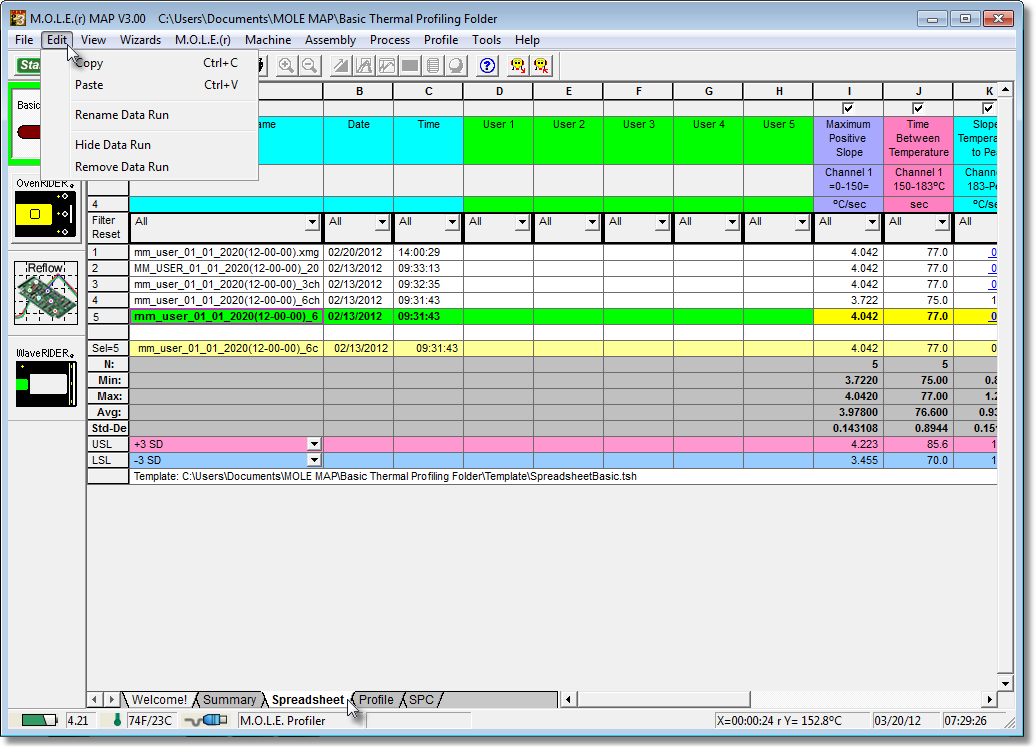Click tab scroll left arrow button
This screenshot has height=749, width=1036.
95,699
